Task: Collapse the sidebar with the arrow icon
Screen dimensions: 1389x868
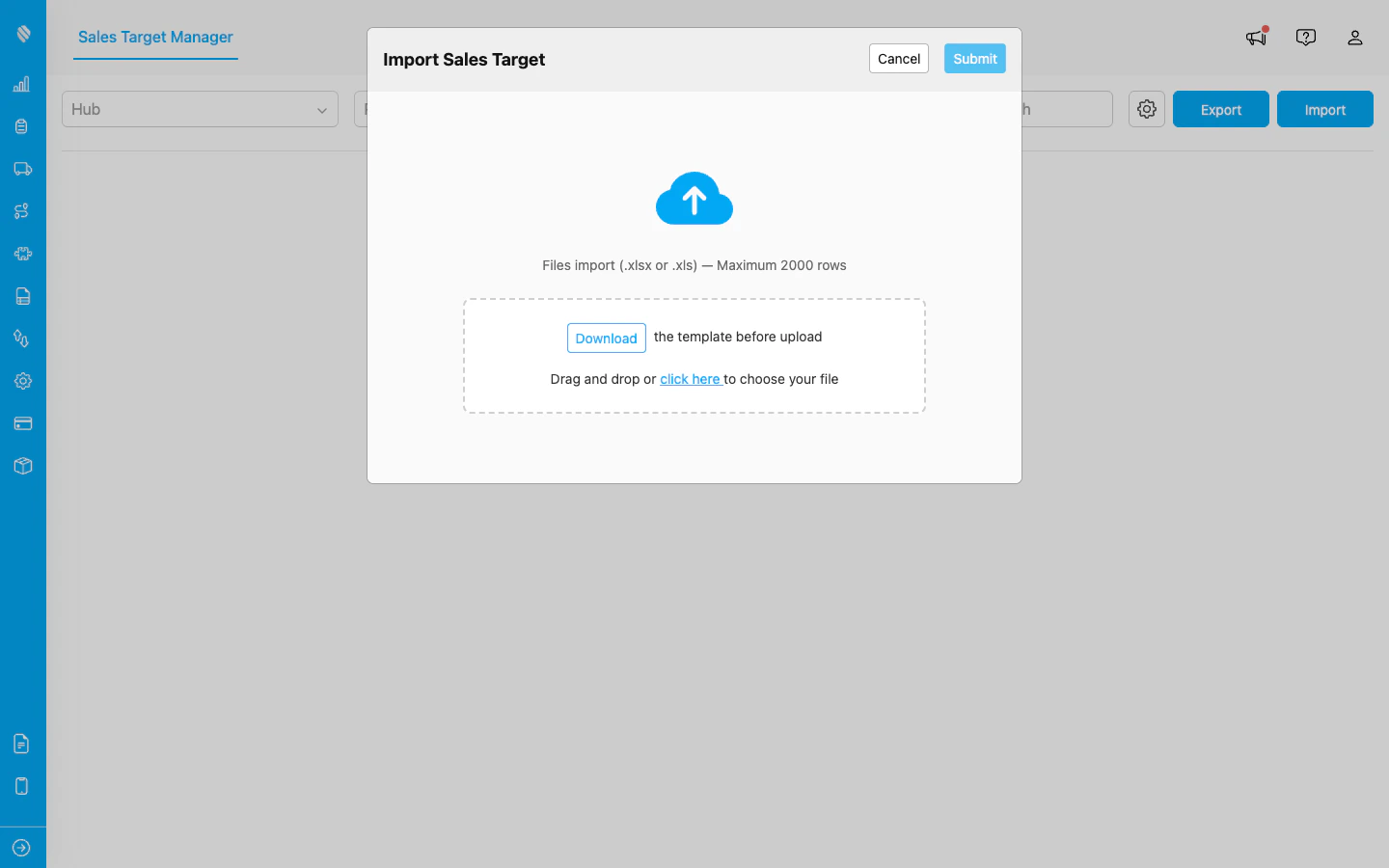Action: point(22,847)
